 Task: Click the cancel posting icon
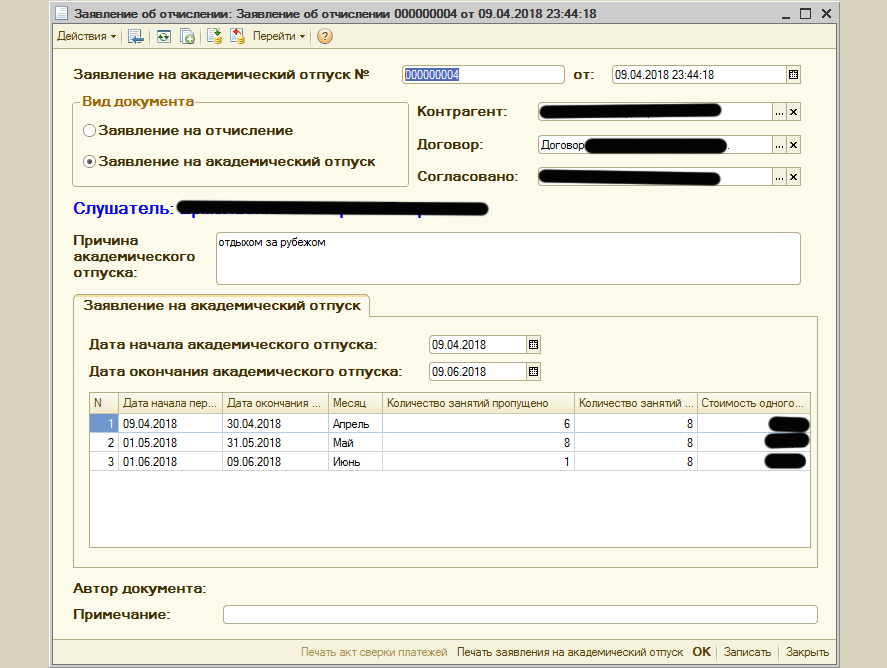[237, 36]
